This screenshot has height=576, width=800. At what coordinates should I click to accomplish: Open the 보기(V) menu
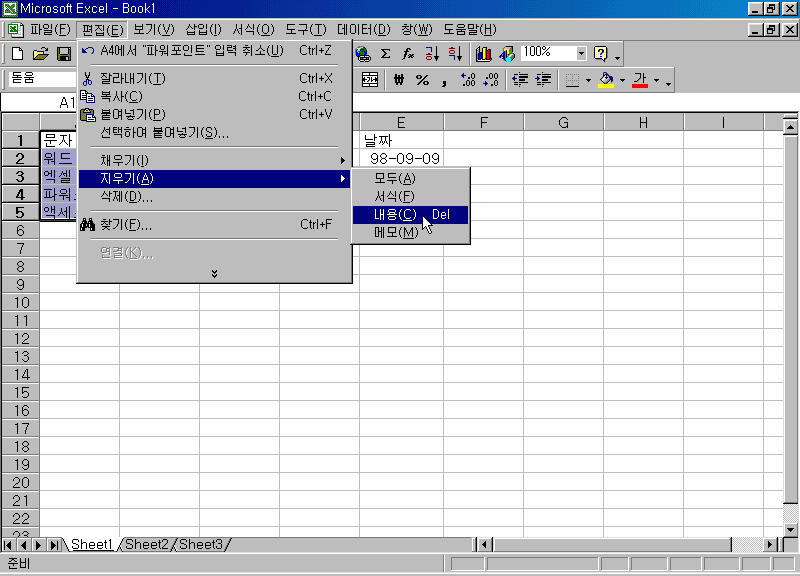pyautogui.click(x=154, y=30)
